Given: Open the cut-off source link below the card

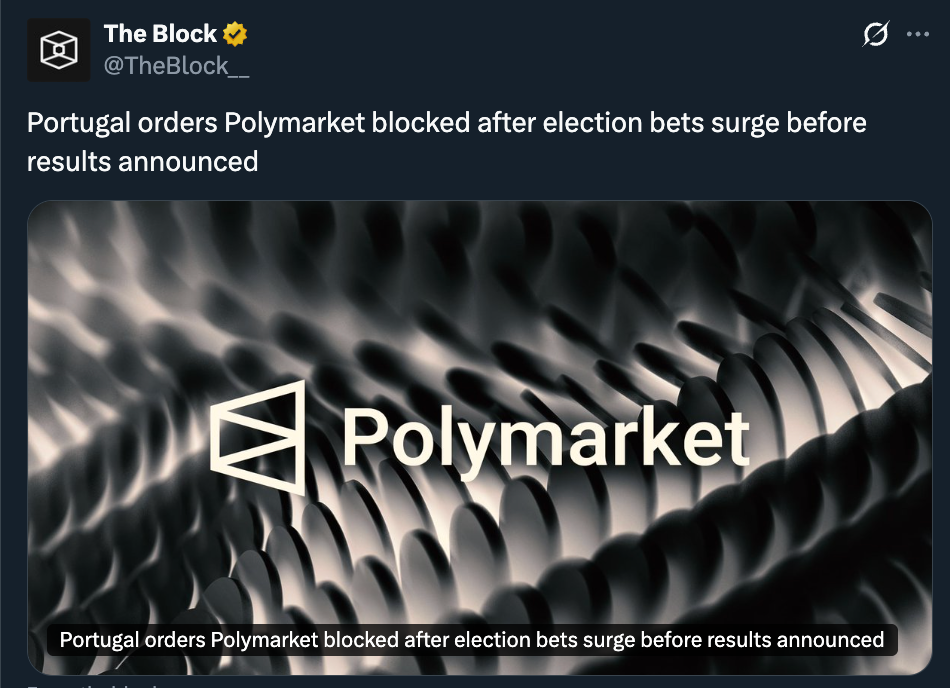Looking at the screenshot, I should [x=90, y=685].
